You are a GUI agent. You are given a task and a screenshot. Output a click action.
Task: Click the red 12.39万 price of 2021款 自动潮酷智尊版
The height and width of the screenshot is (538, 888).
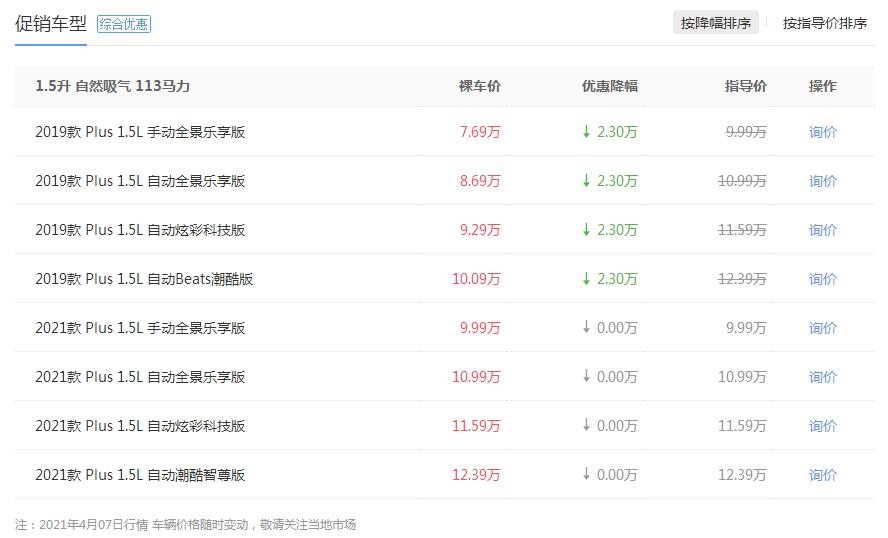click(x=476, y=475)
